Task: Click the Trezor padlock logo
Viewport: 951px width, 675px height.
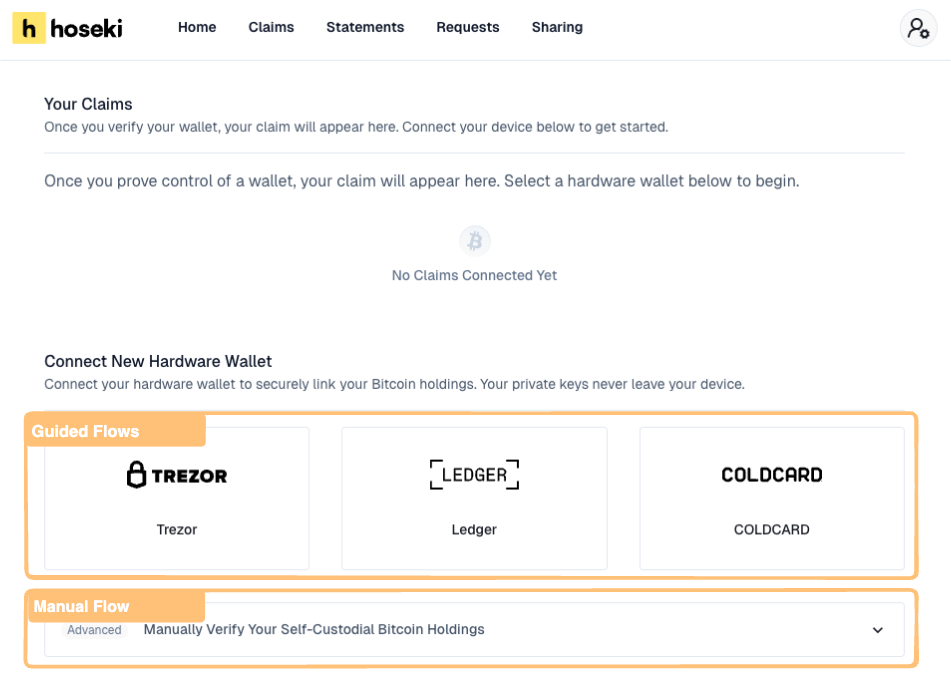Action: coord(138,475)
